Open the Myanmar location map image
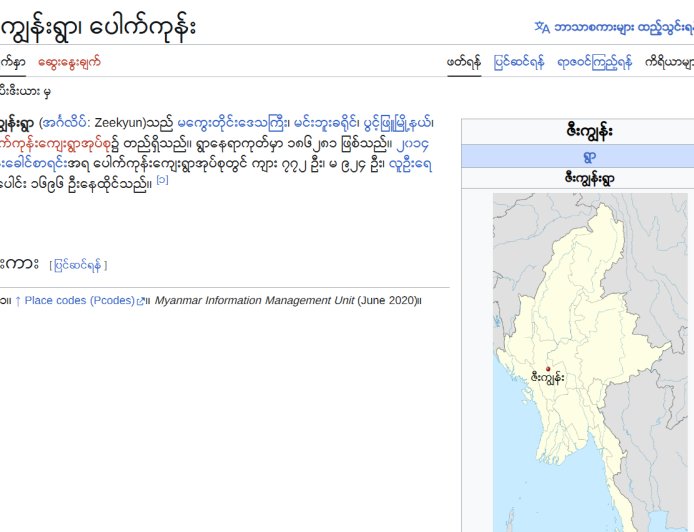 click(x=590, y=362)
